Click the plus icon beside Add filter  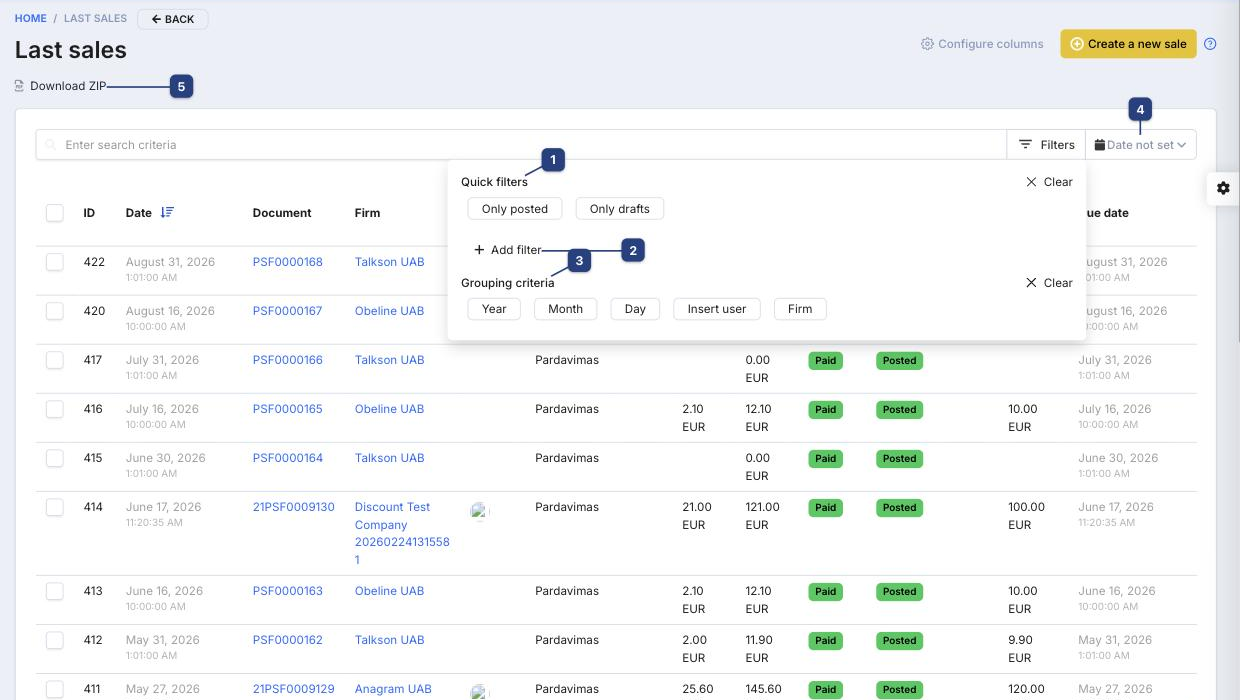[479, 250]
